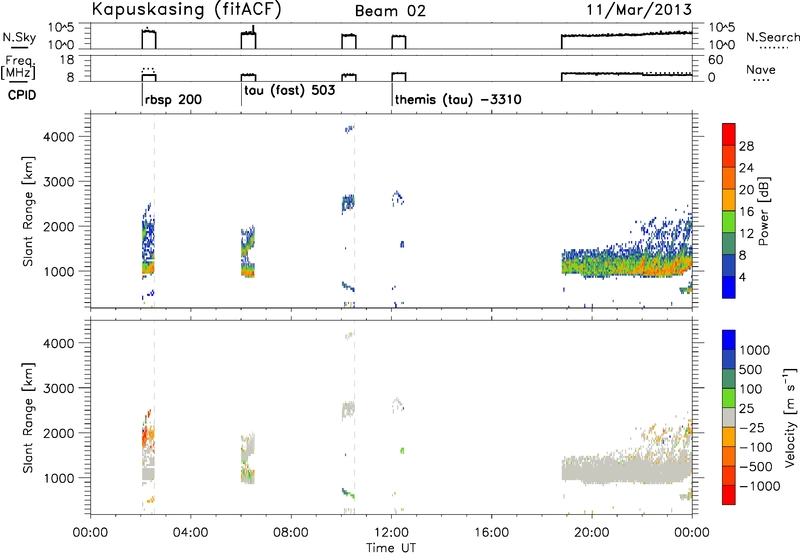Select the '3000' tick in the velocity panel
800x554 pixels.
(x=59, y=388)
